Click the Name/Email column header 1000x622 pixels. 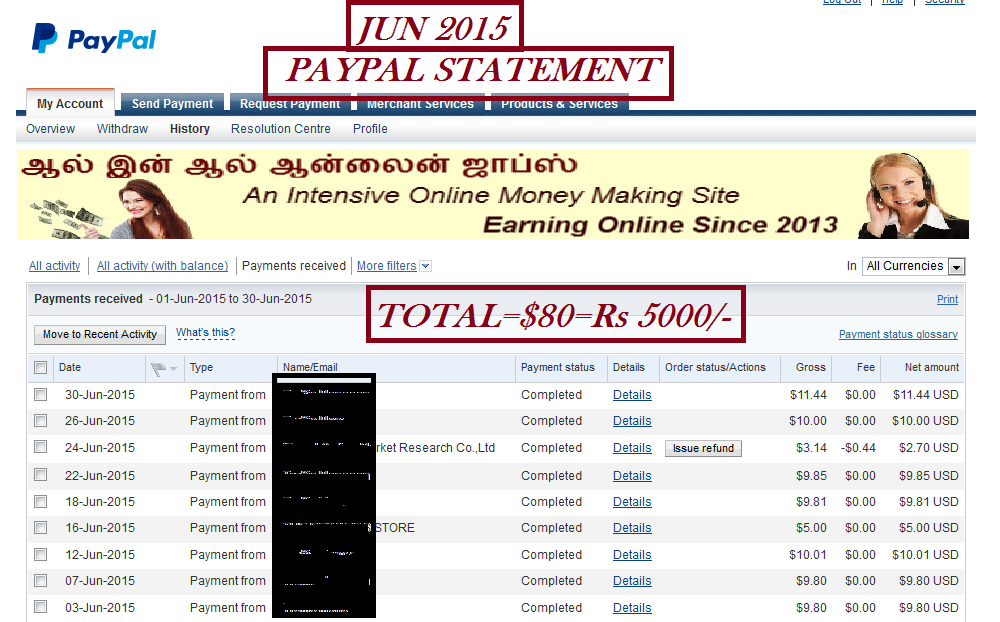coord(310,367)
